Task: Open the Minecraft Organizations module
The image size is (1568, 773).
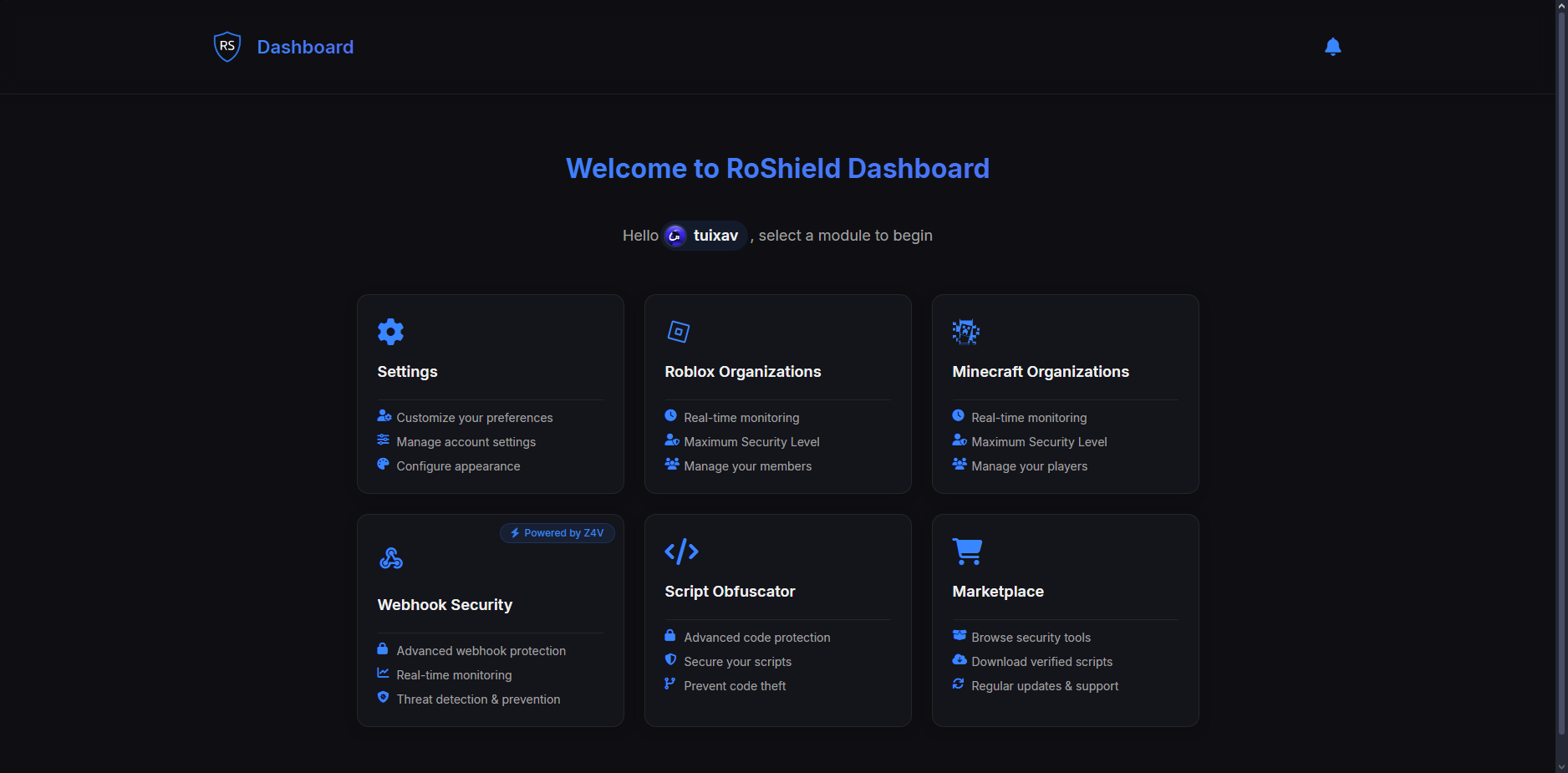Action: pyautogui.click(x=1066, y=394)
